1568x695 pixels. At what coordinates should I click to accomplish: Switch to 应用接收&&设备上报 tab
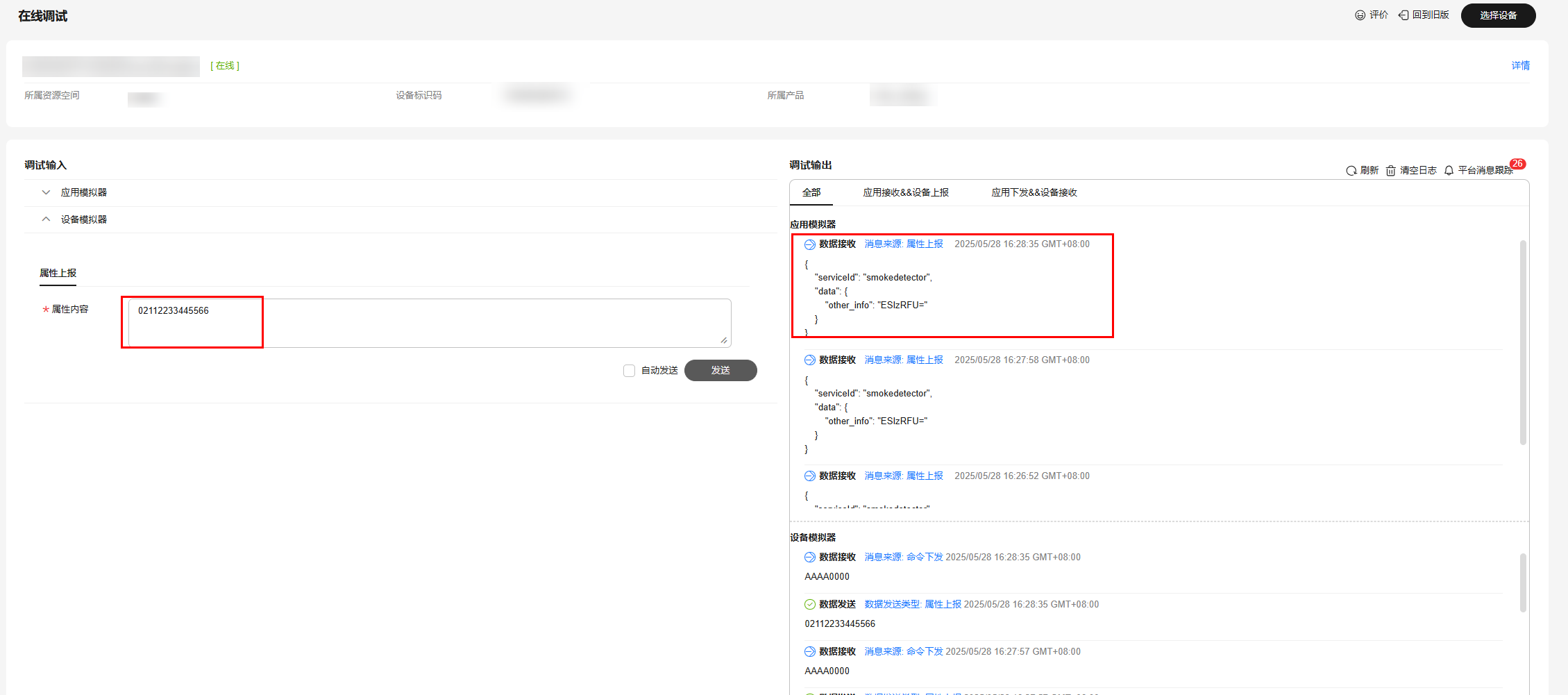click(906, 192)
